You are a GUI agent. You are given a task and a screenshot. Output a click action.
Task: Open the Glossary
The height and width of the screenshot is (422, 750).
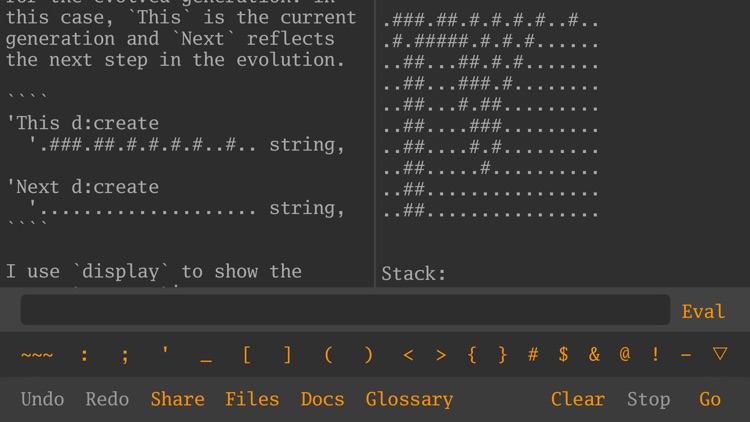click(409, 400)
